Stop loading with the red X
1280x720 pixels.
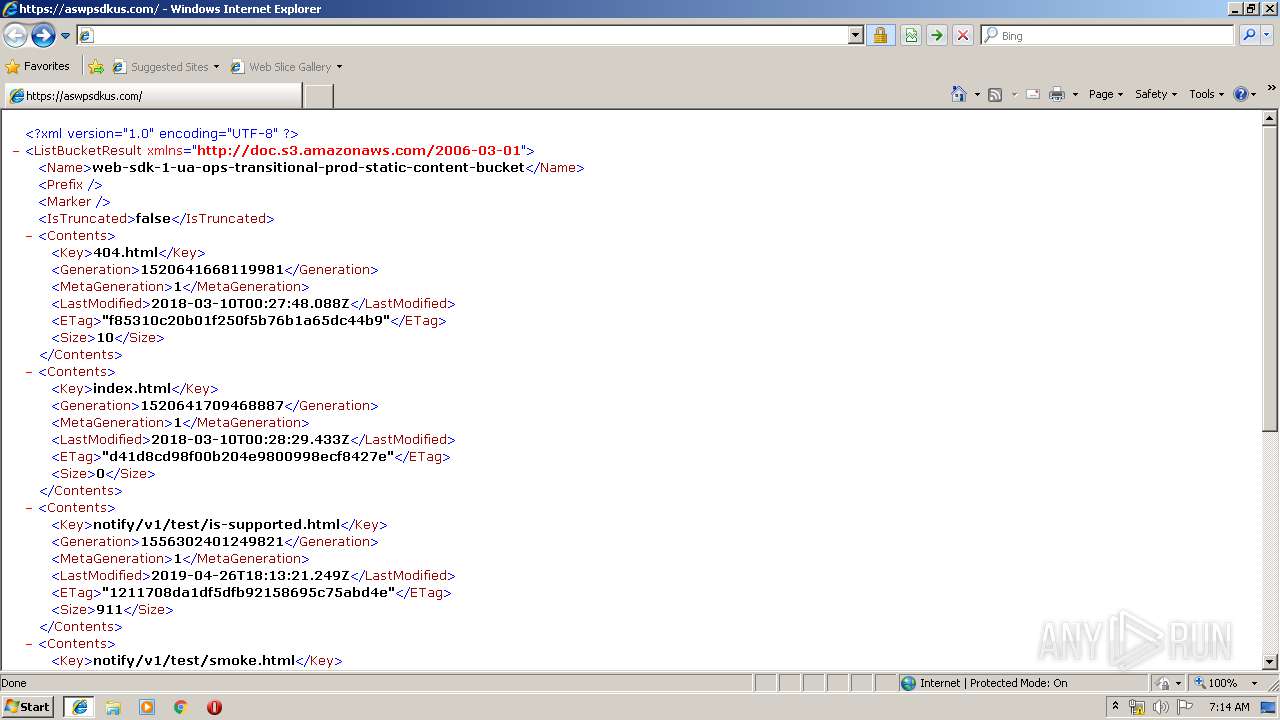[x=962, y=35]
